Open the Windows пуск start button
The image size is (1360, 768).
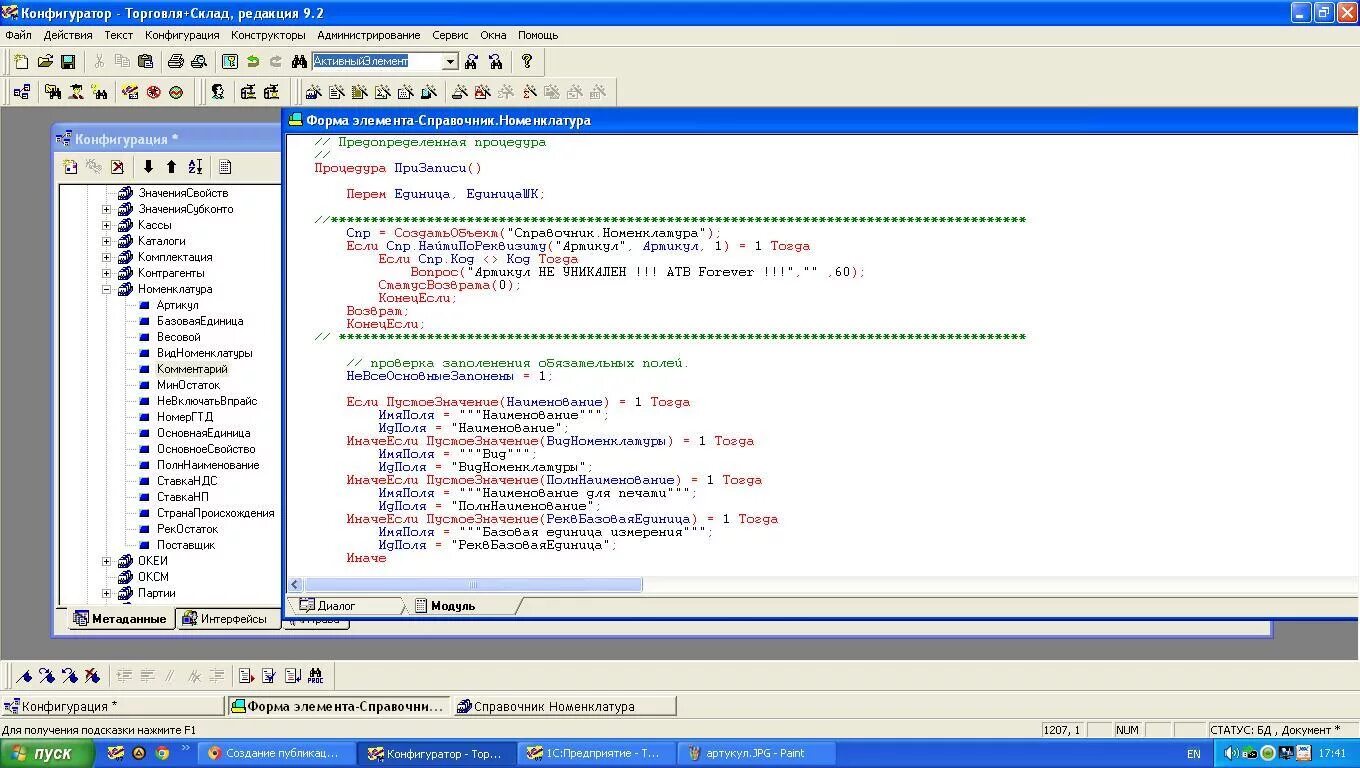[x=48, y=754]
